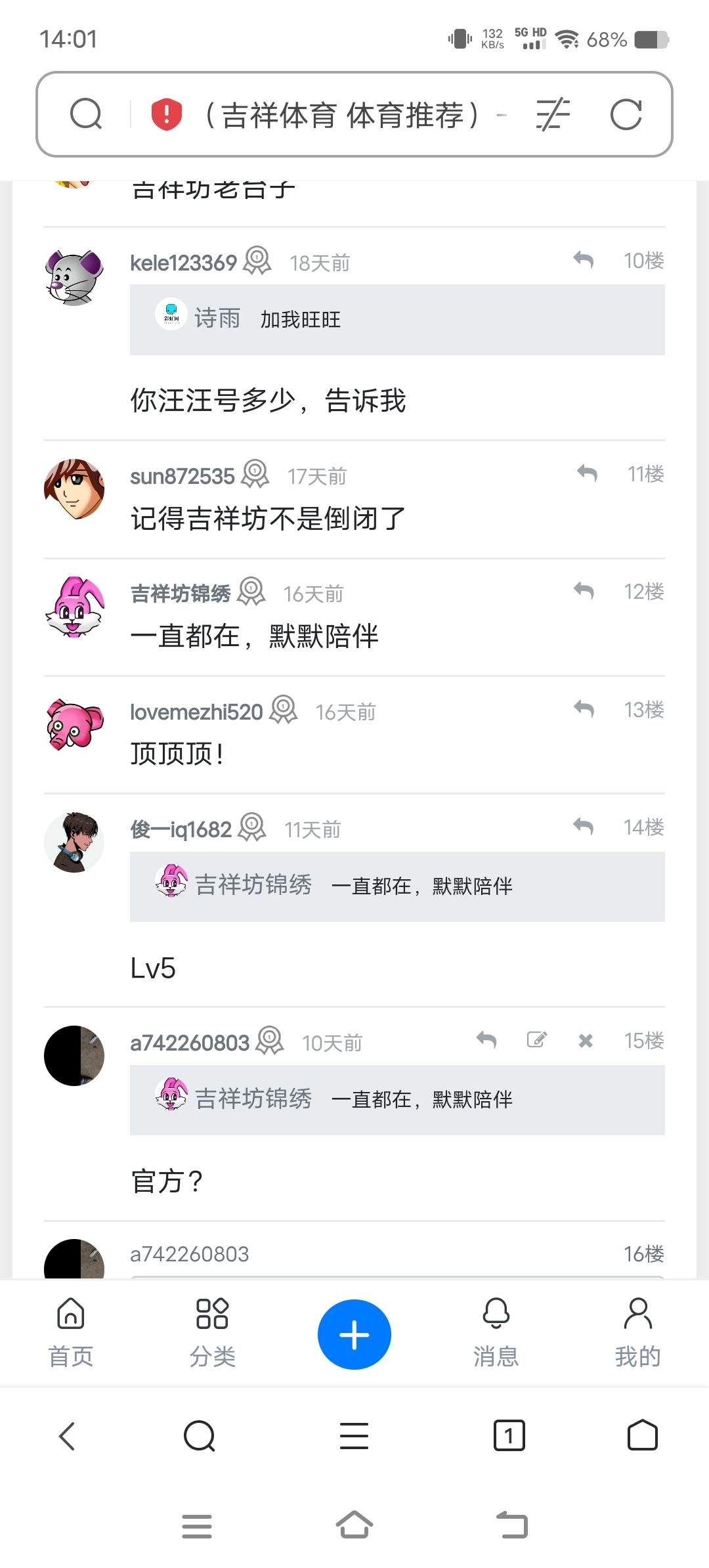Tap the reply arrow on kele123369's comment
This screenshot has height=1568, width=709.
point(583,261)
